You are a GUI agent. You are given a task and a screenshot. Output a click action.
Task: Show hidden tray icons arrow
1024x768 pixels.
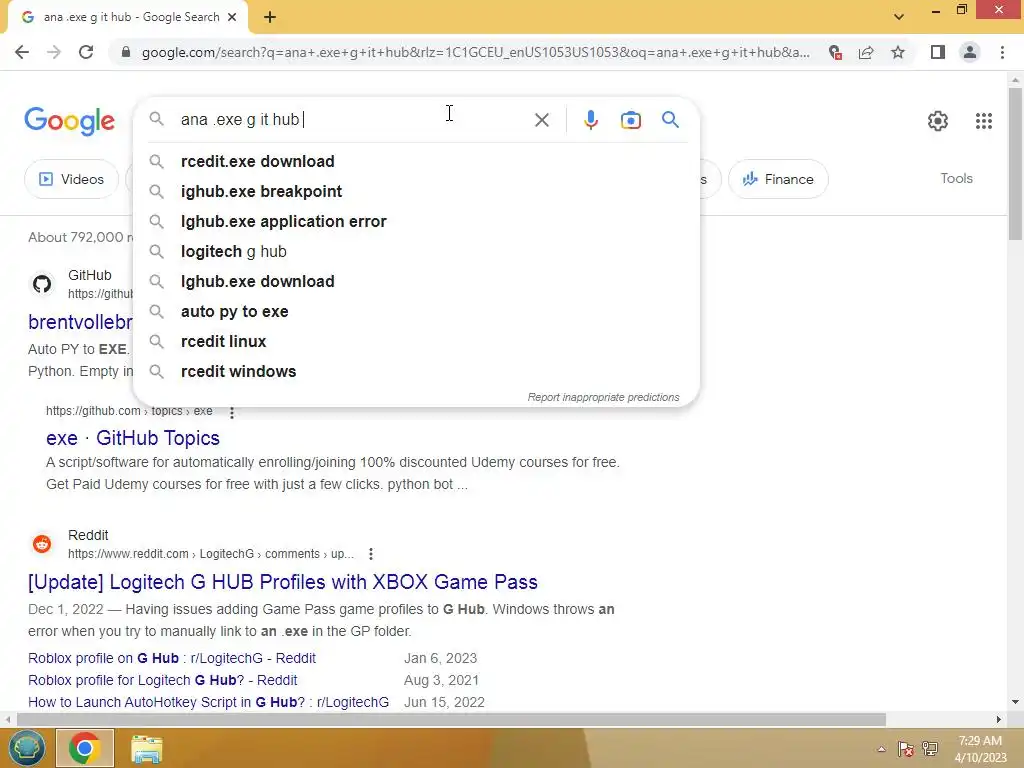(x=881, y=749)
